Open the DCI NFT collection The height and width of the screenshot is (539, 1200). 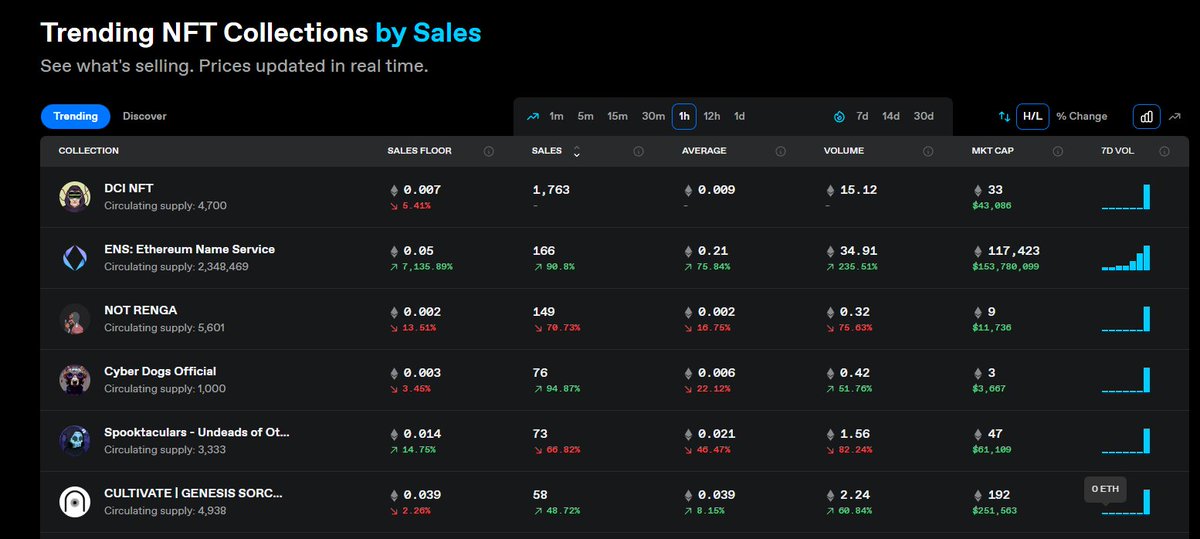point(129,188)
